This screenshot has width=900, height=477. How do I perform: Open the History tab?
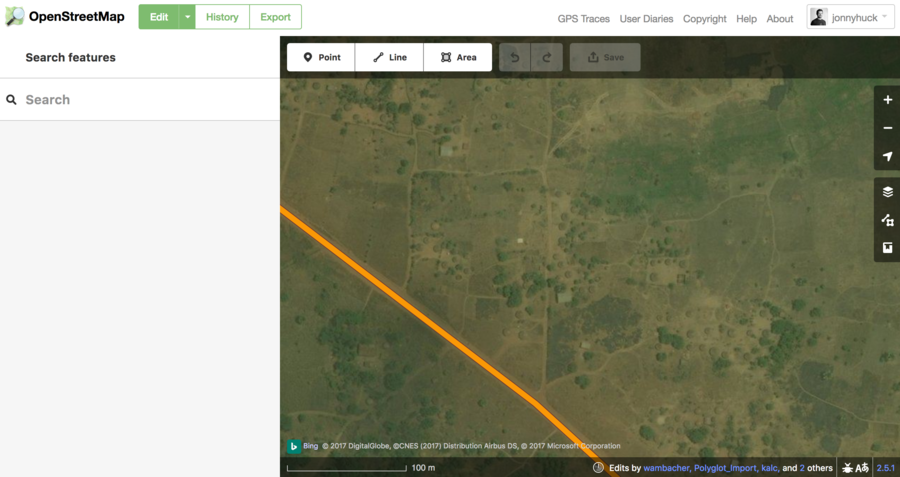(x=222, y=17)
